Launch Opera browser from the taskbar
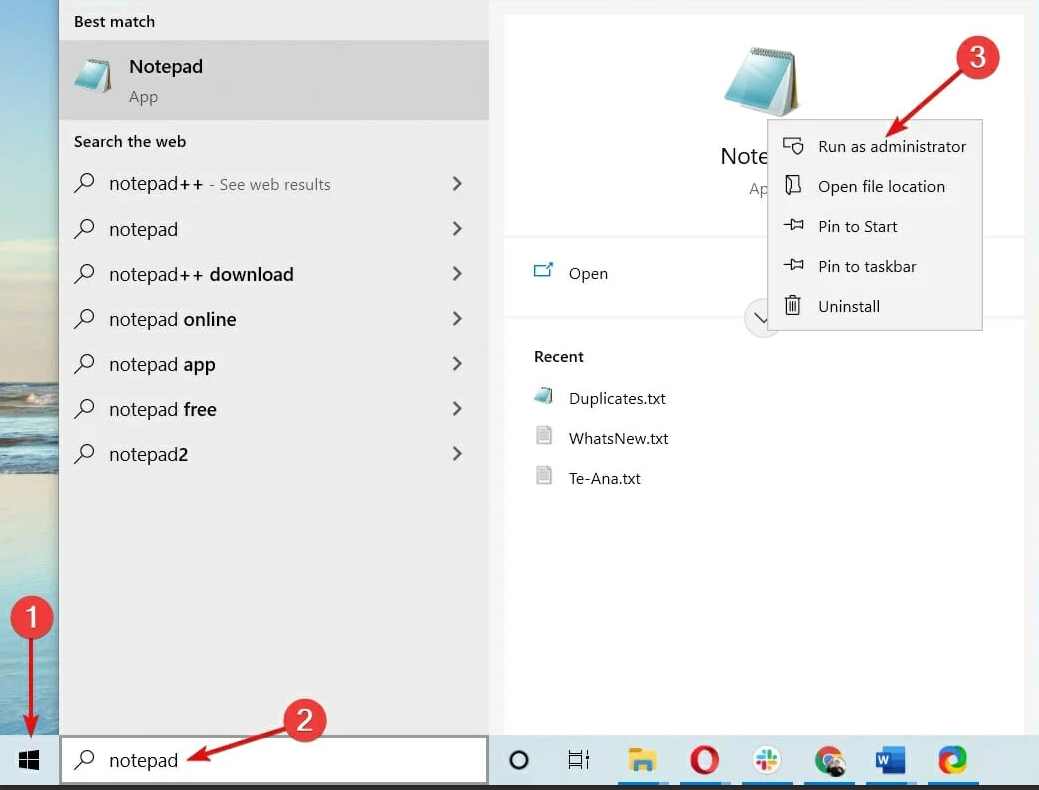The height and width of the screenshot is (790, 1039). pyautogui.click(x=704, y=760)
